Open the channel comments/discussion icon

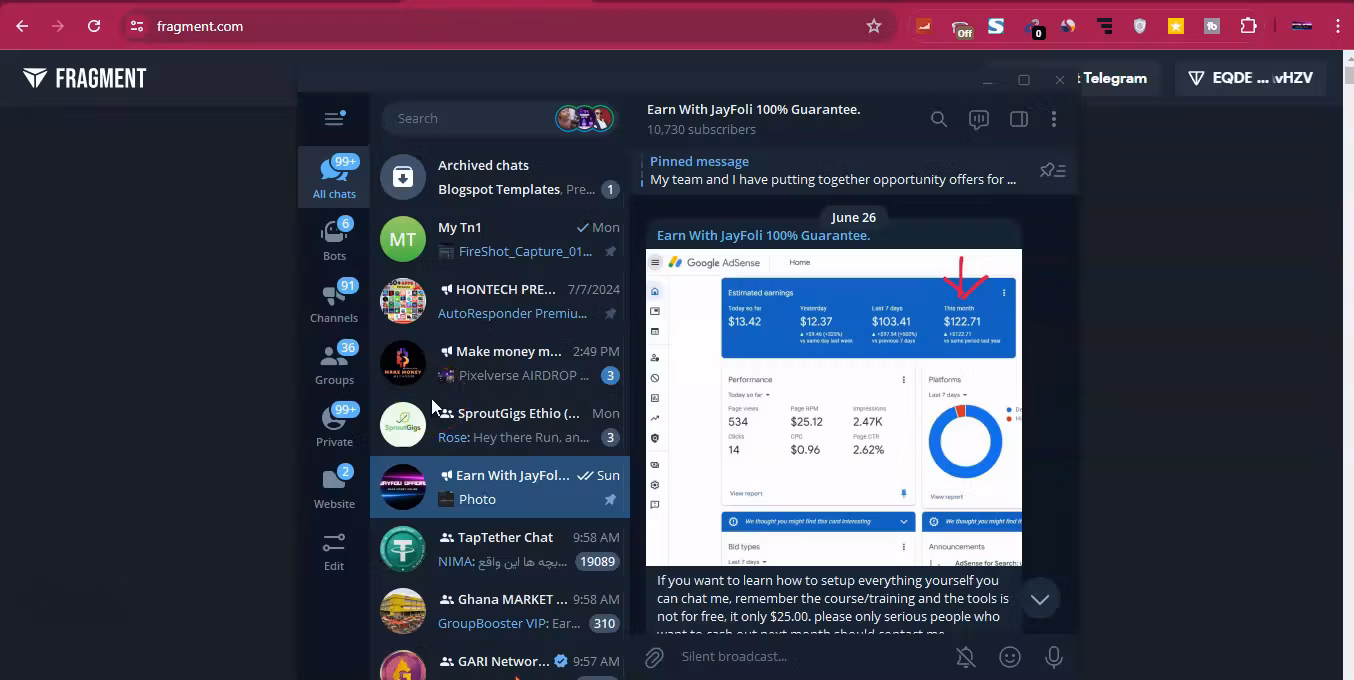(979, 119)
